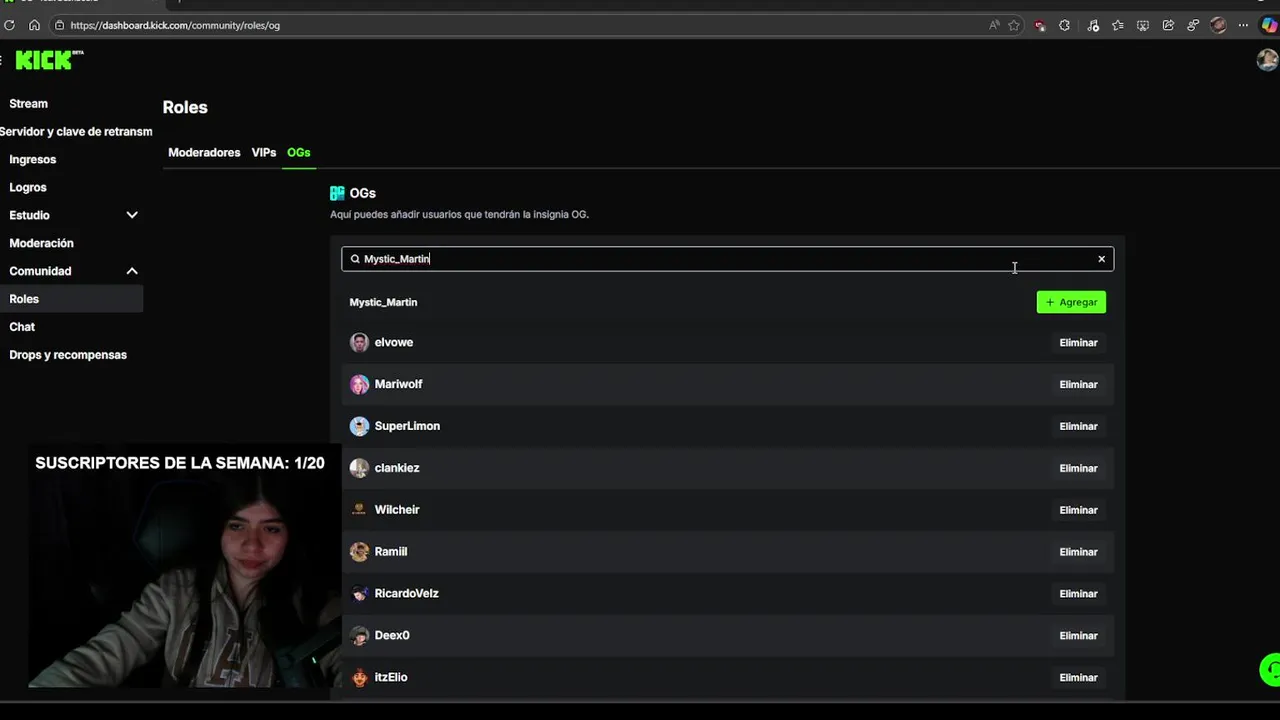This screenshot has height=720, width=1280.
Task: Open browser Settings and more menu
Action: point(1243,25)
